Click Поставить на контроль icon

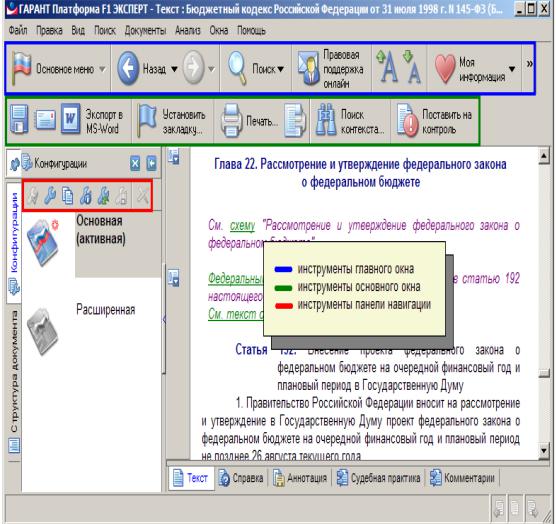407,121
